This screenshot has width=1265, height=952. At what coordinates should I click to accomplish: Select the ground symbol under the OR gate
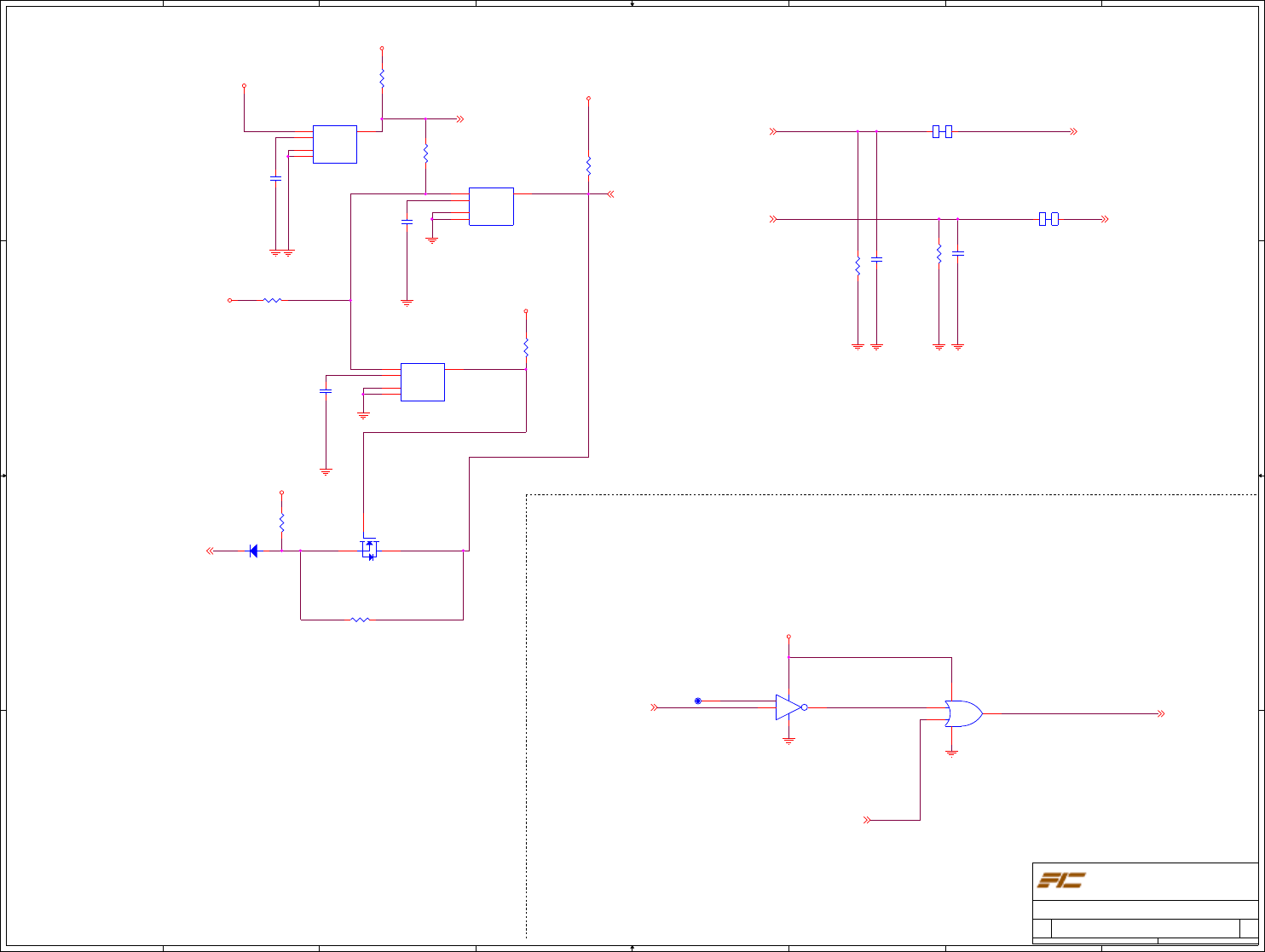pyautogui.click(x=951, y=753)
